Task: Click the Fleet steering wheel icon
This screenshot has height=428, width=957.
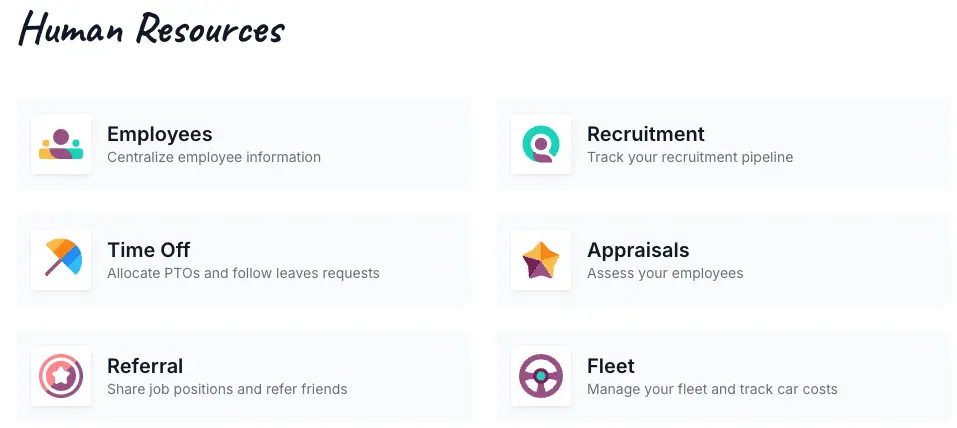Action: point(541,376)
